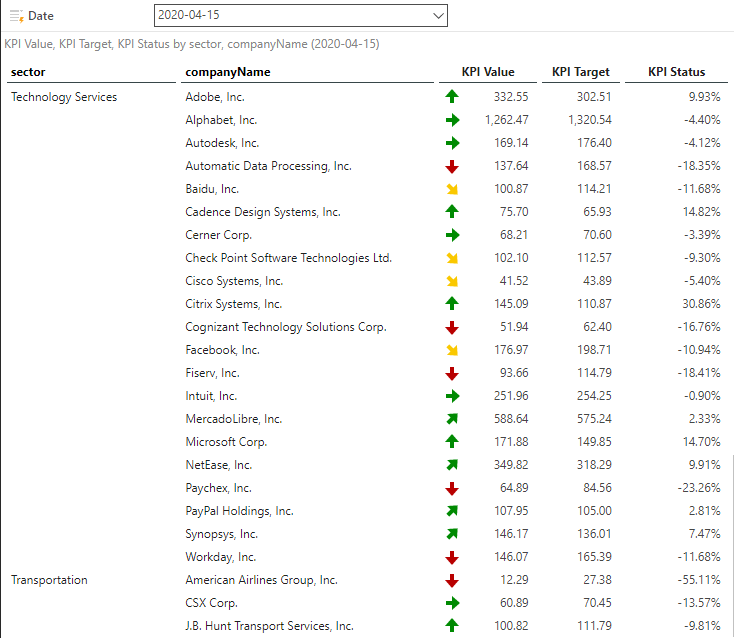Click the green right arrow for Alphabet, Inc.
The image size is (734, 638).
click(x=452, y=120)
